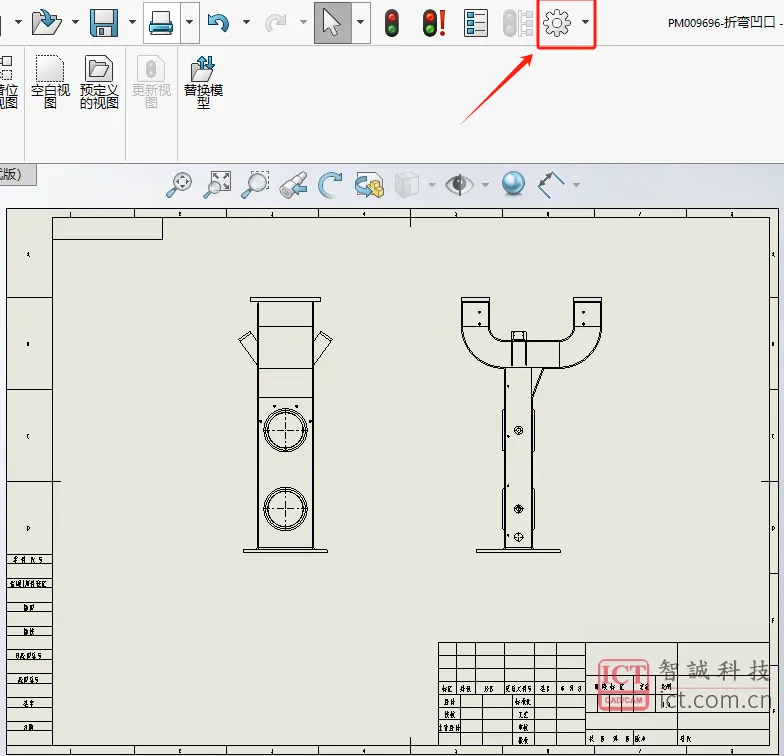Click traffic light with exclamation rebuild
Viewport: 784px width, 756px height.
(434, 24)
